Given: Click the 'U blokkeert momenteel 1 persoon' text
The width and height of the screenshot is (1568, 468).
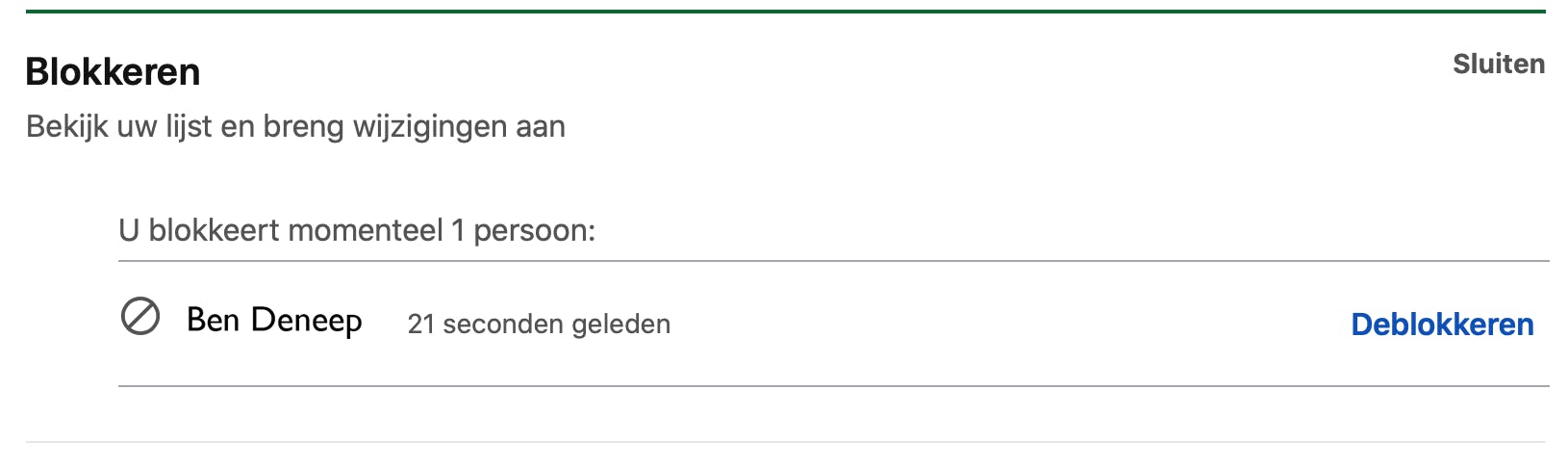Looking at the screenshot, I should (357, 231).
